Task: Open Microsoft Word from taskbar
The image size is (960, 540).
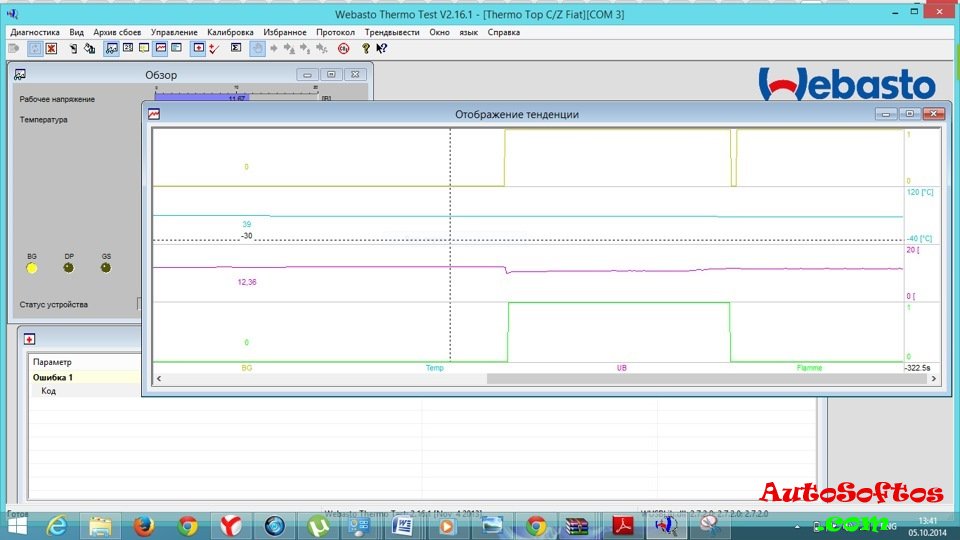Action: click(403, 526)
